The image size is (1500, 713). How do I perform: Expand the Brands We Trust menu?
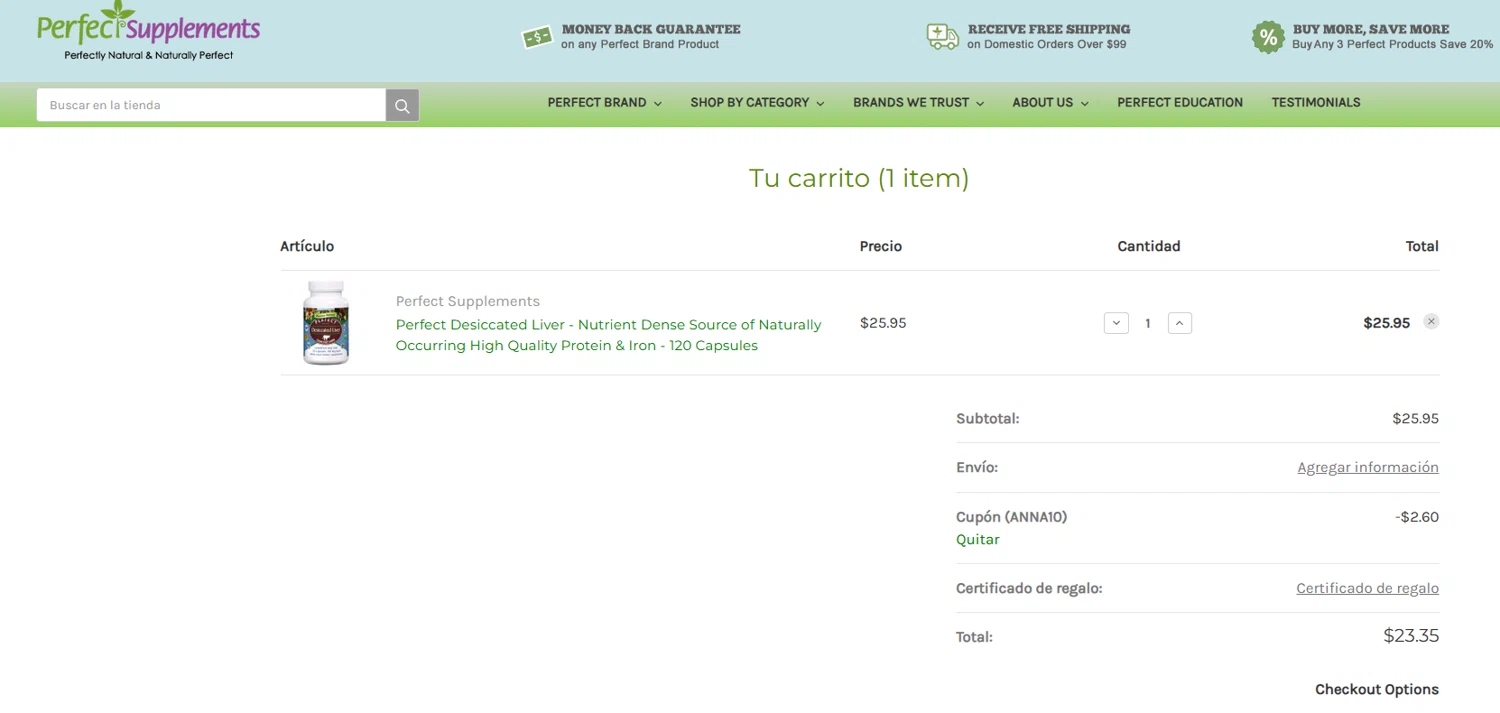pyautogui.click(x=918, y=103)
